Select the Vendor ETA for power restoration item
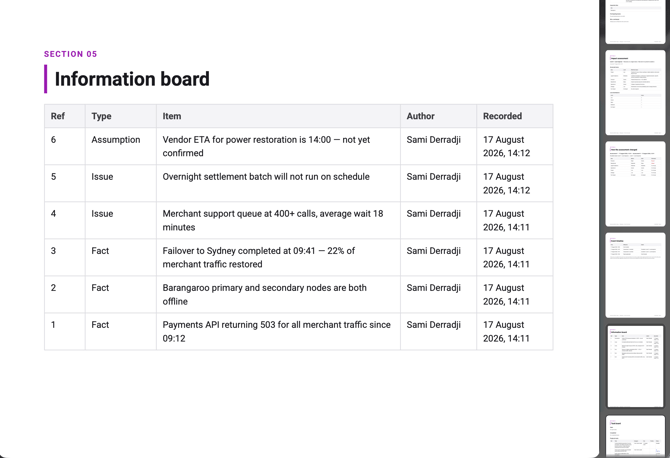Screen dimensions: 670x458 (x=266, y=146)
